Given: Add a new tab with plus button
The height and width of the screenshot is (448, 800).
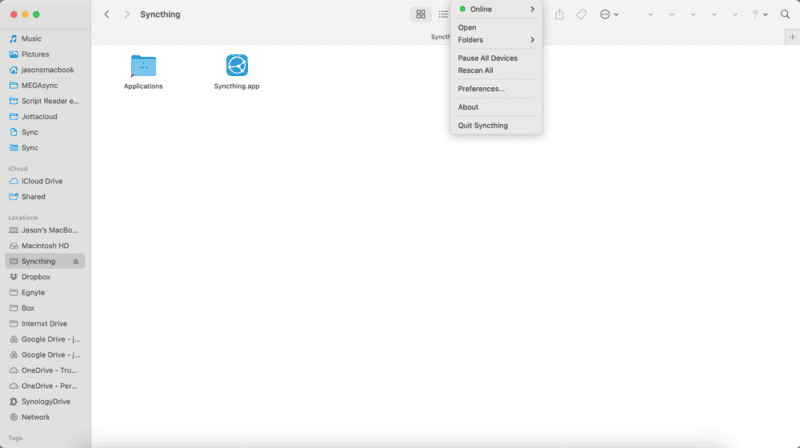Looking at the screenshot, I should [791, 36].
